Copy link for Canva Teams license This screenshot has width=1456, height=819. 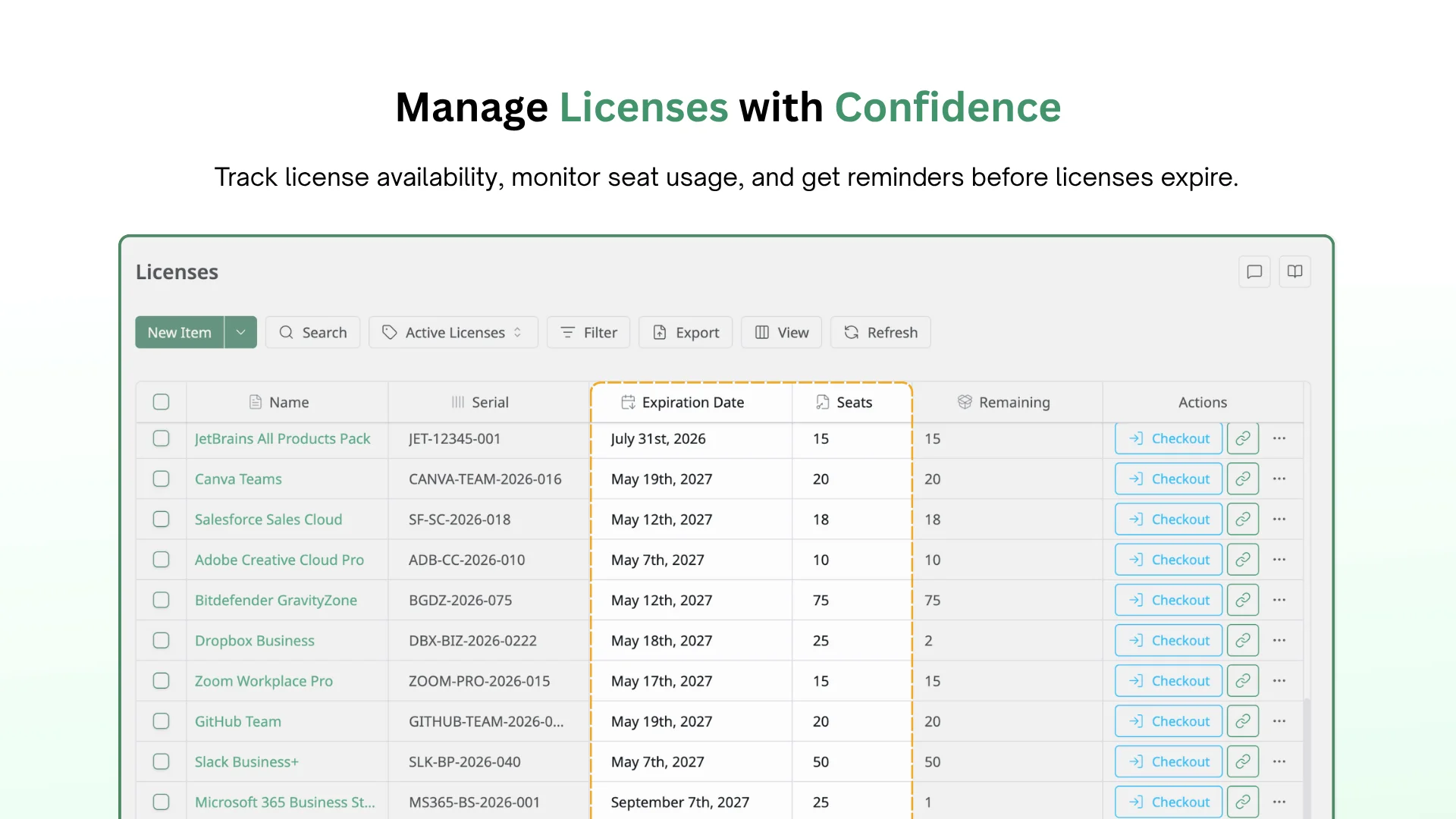tap(1243, 479)
